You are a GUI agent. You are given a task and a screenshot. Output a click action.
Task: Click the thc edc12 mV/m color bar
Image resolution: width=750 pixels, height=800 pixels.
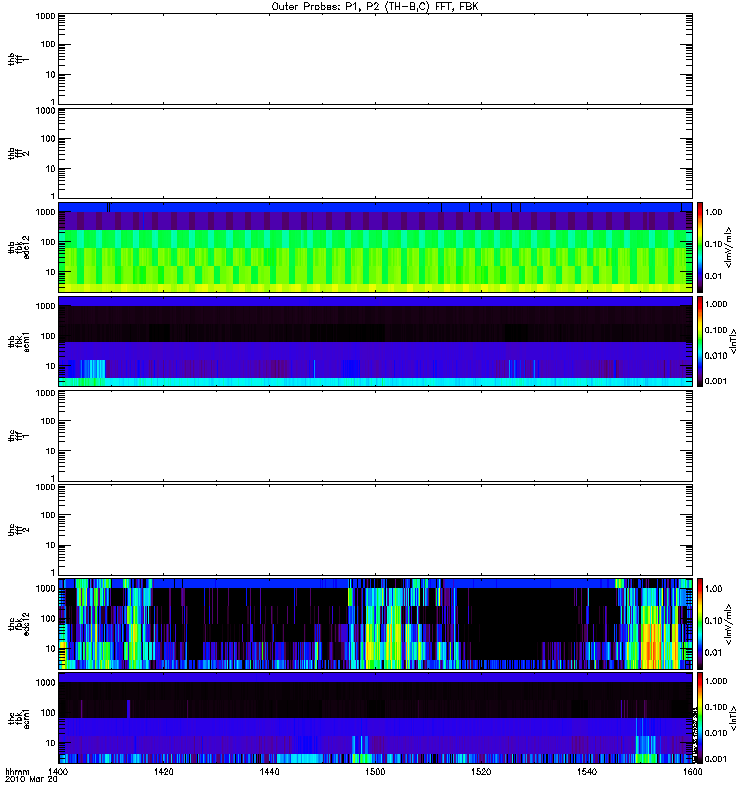pyautogui.click(x=700, y=624)
